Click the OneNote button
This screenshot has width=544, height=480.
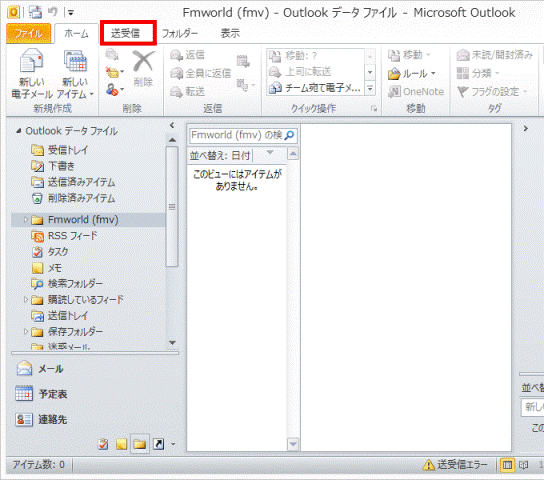[416, 92]
